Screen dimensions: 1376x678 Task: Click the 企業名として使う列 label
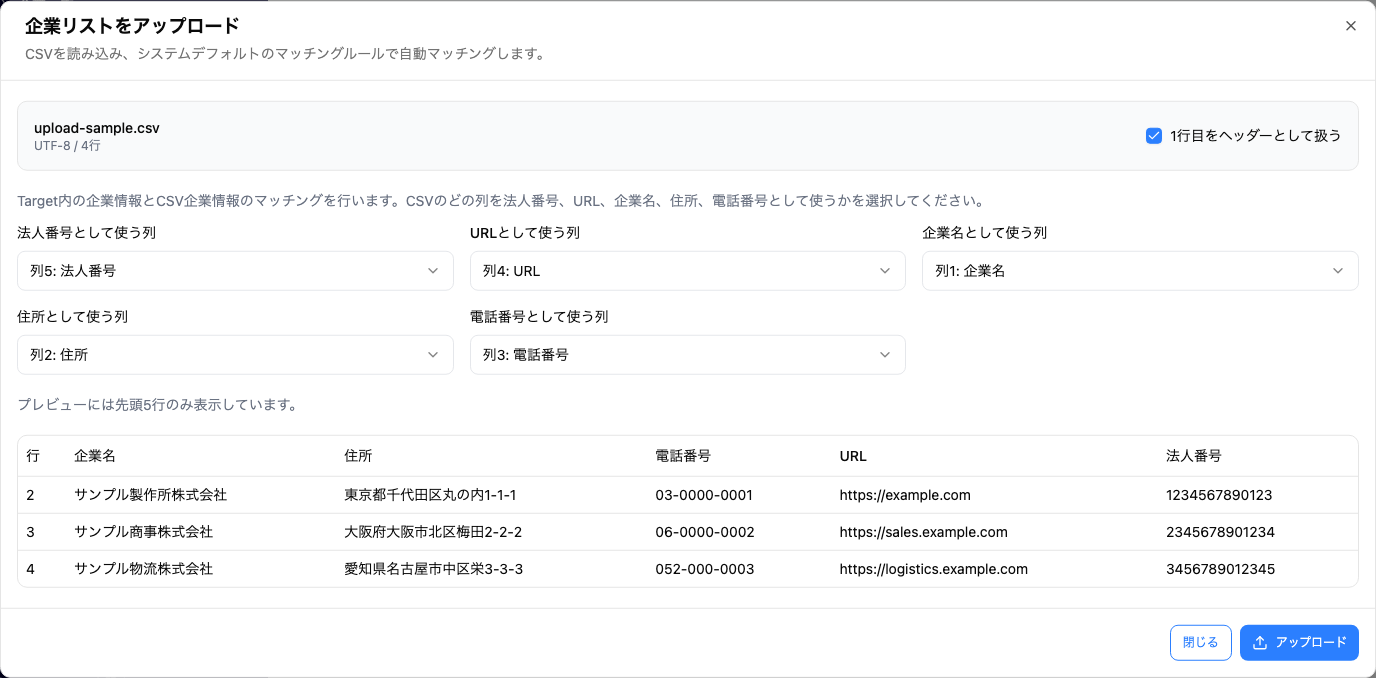(984, 233)
